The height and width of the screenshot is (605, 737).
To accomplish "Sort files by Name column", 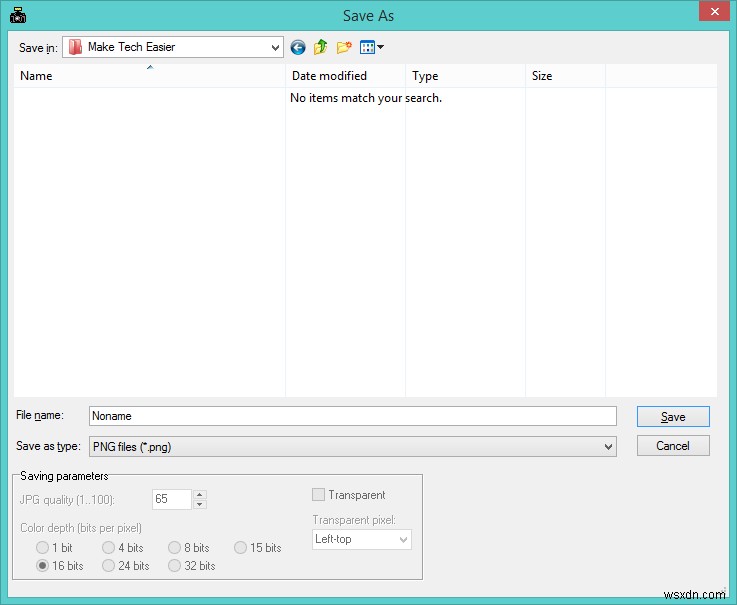I will (x=149, y=76).
